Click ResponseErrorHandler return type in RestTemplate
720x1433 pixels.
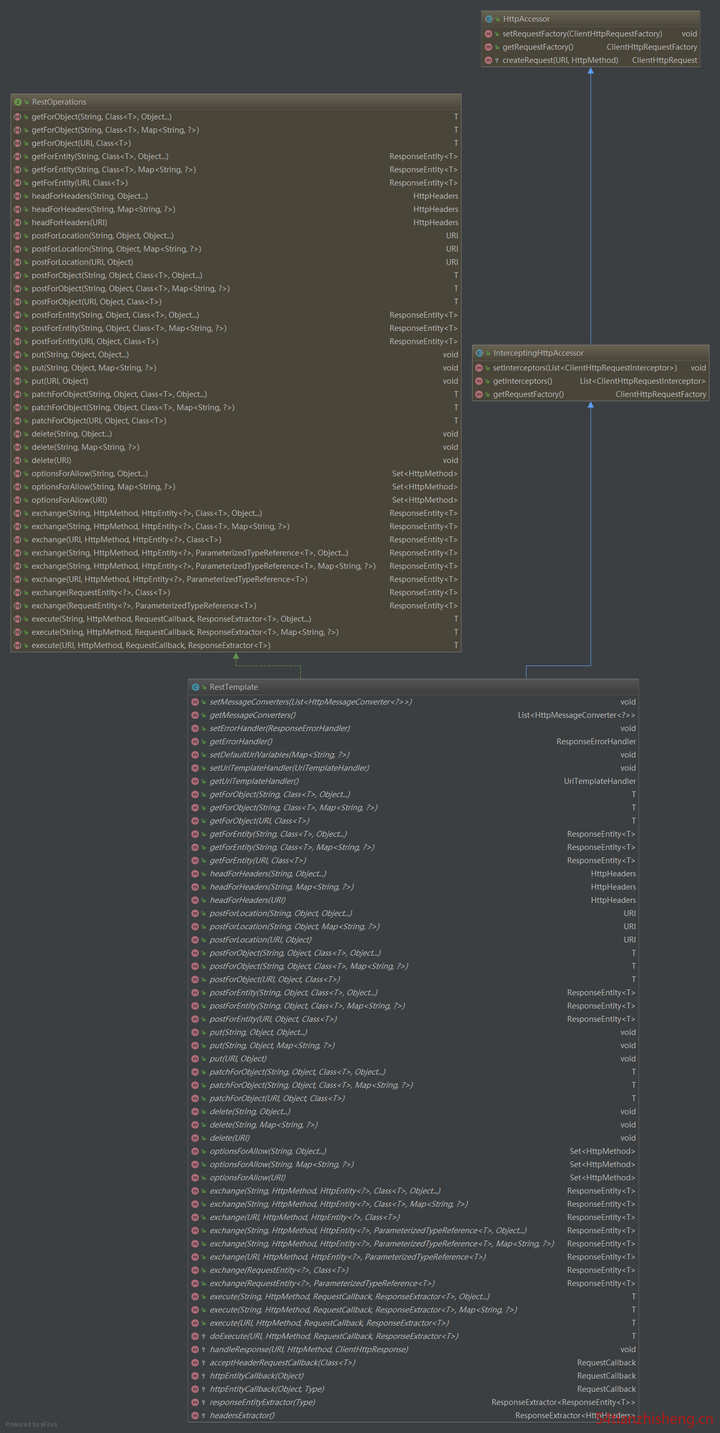[x=596, y=742]
